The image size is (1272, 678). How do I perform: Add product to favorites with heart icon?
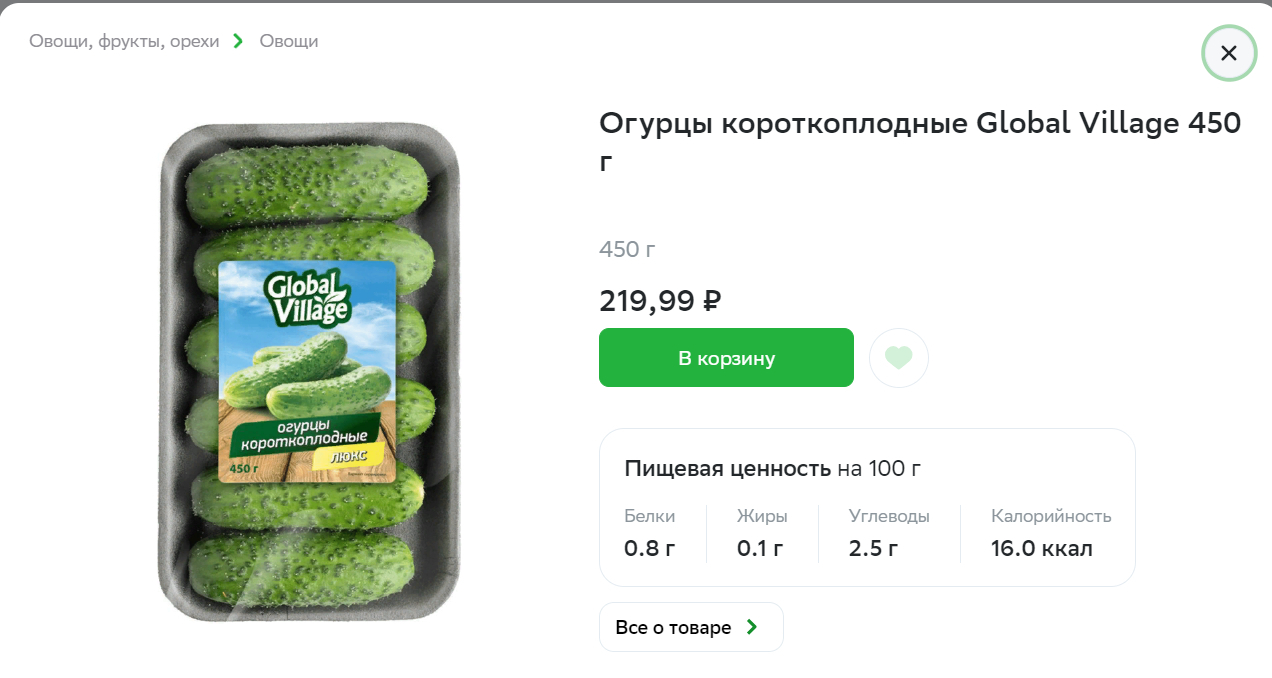898,357
